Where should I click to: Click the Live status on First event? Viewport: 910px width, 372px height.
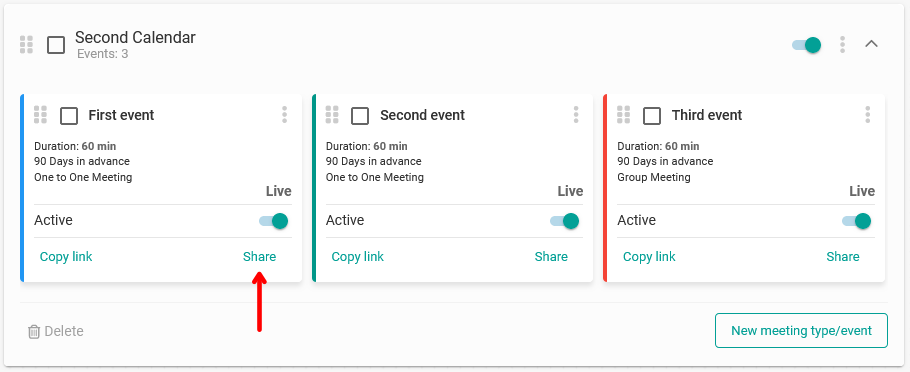[x=279, y=191]
